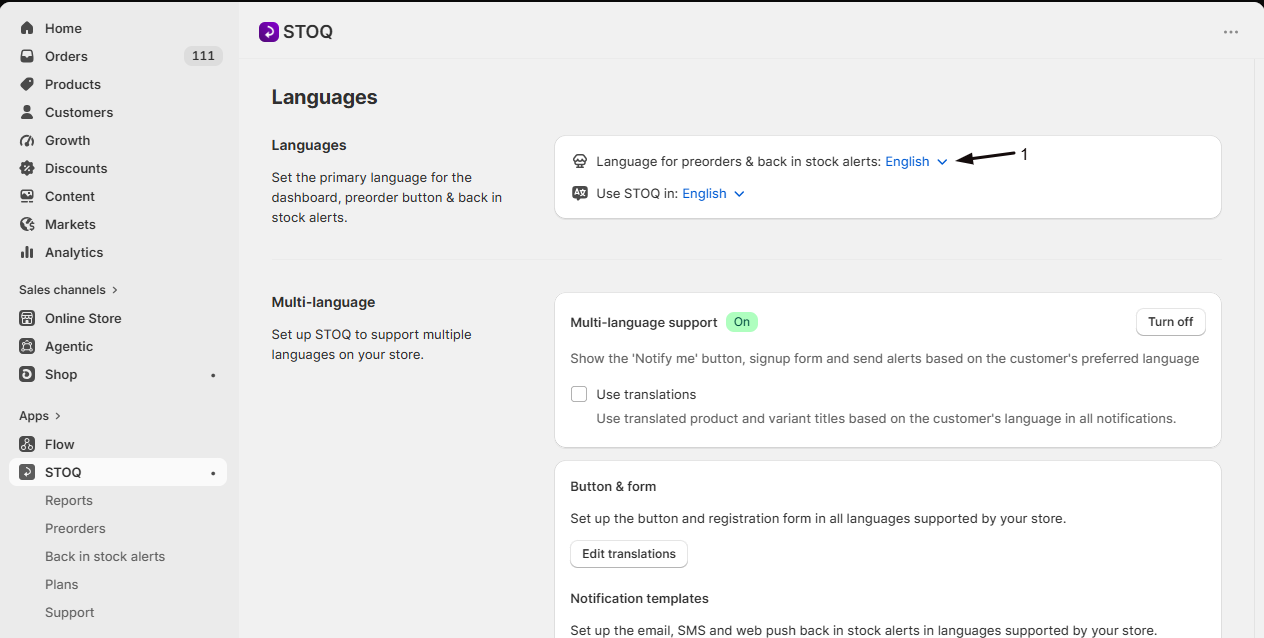The height and width of the screenshot is (638, 1264).
Task: Expand the Apps section
Action: coord(40,416)
